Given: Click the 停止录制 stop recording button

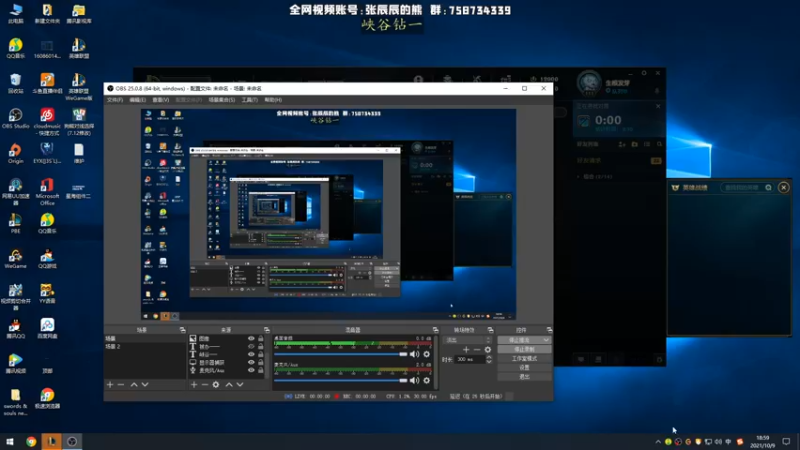Looking at the screenshot, I should point(524,349).
